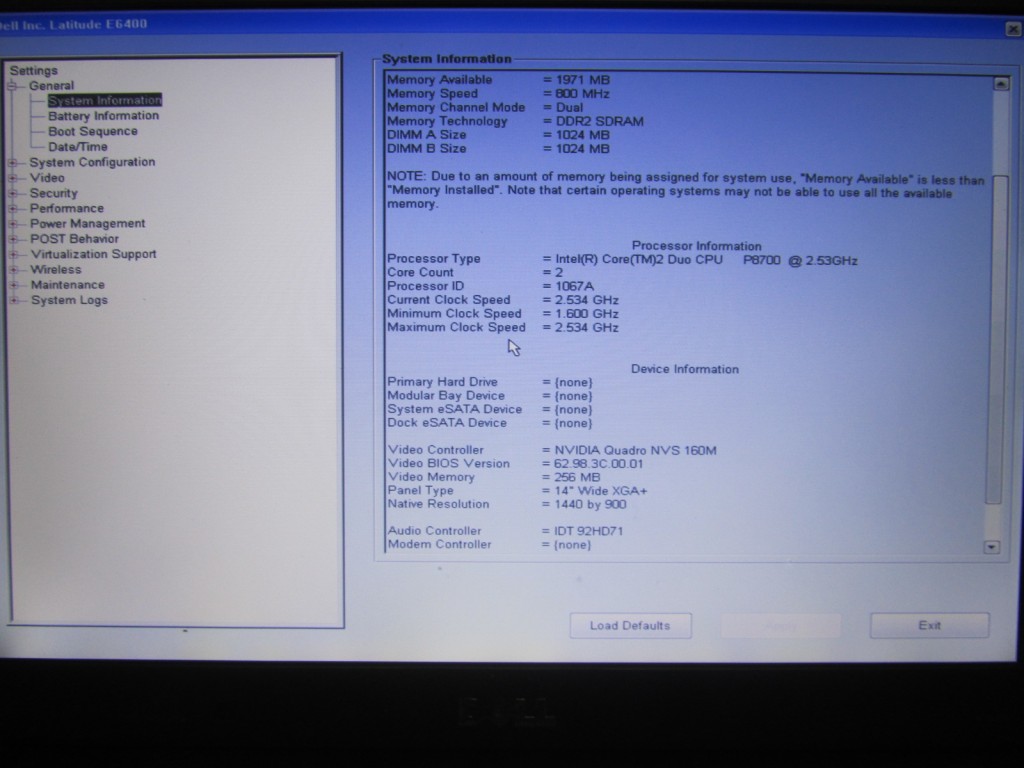Click the Processor ID 1067A value
The width and height of the screenshot is (1024, 768).
point(575,286)
